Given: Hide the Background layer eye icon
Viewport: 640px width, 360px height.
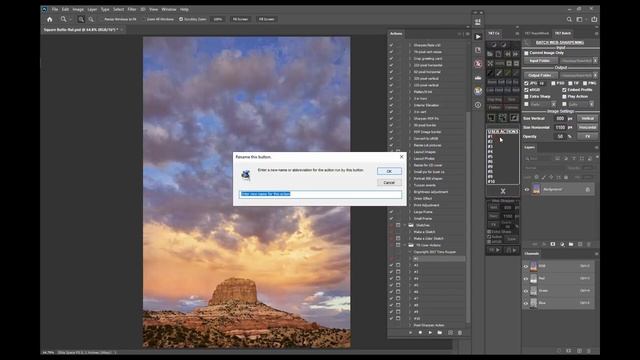Looking at the screenshot, I should [527, 189].
